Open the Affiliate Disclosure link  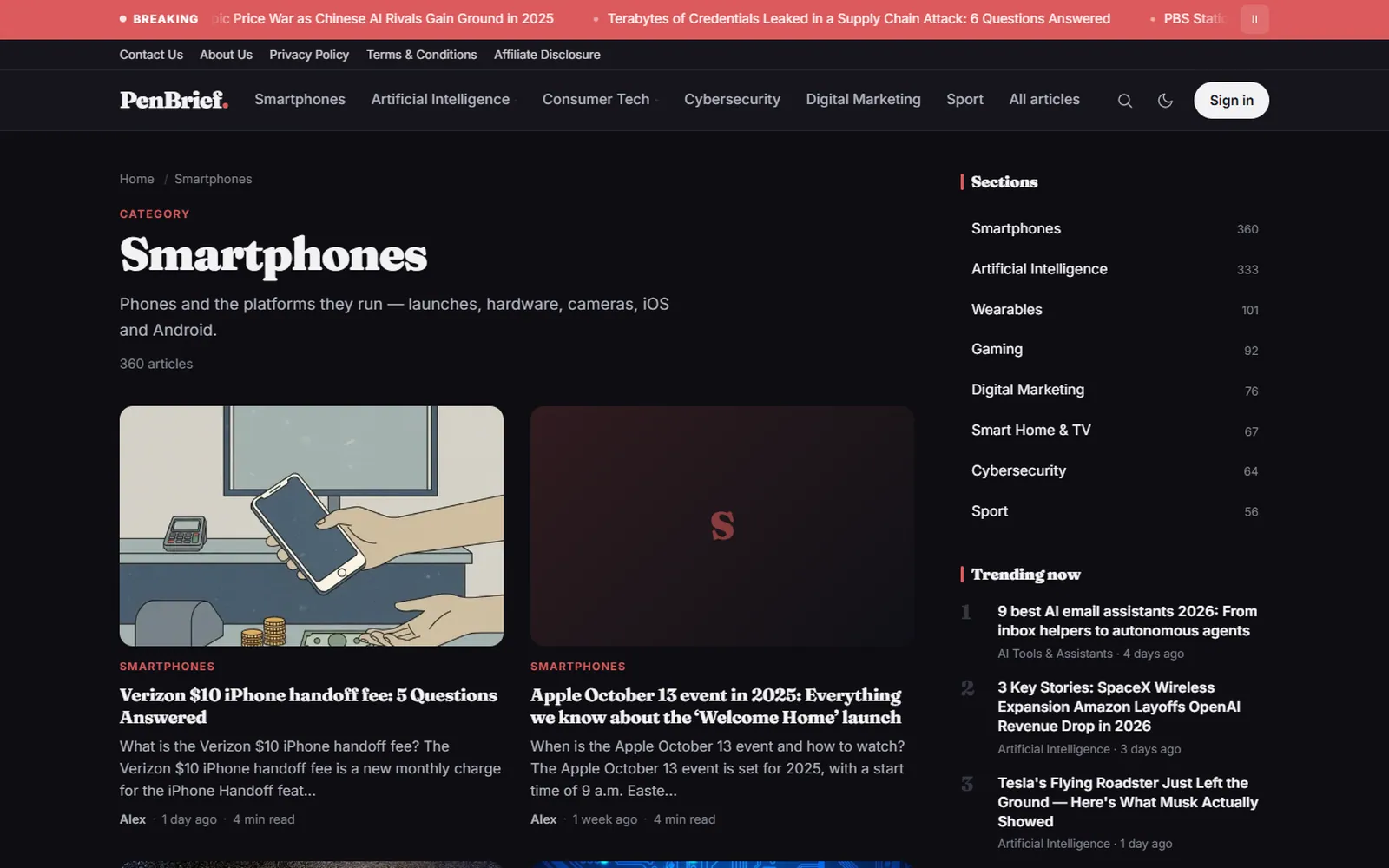[547, 55]
